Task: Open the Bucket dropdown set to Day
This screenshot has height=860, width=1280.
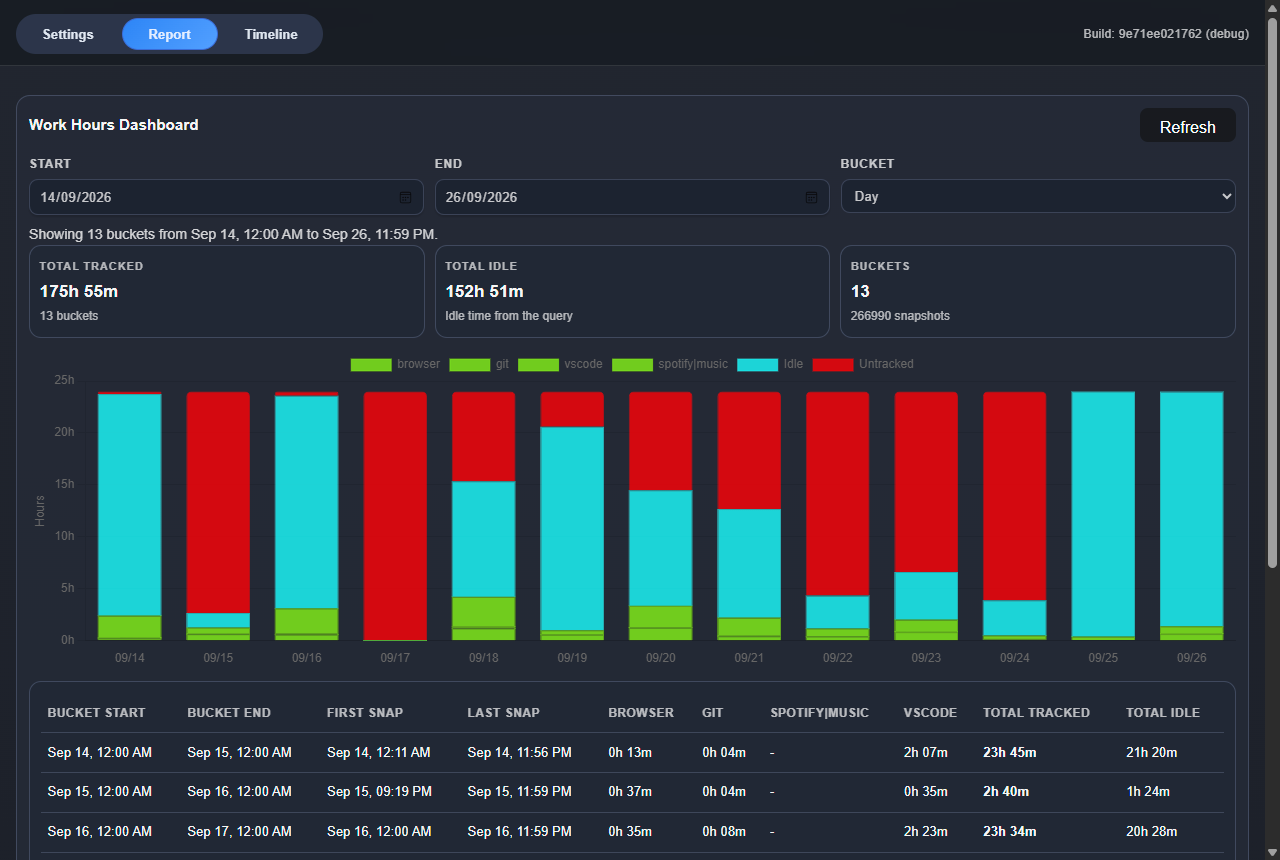Action: click(1038, 197)
